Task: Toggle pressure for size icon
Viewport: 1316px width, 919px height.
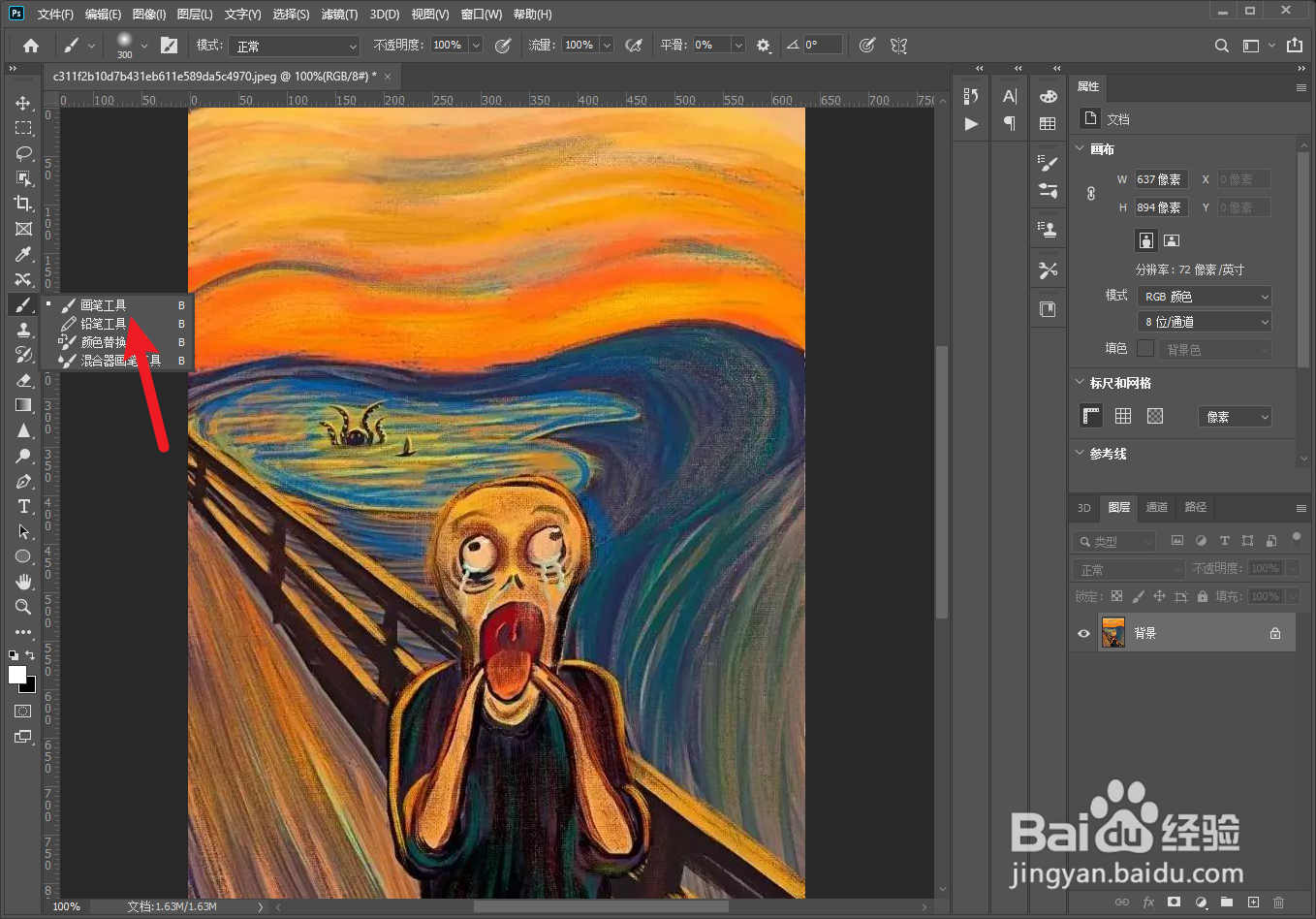Action: click(x=867, y=46)
